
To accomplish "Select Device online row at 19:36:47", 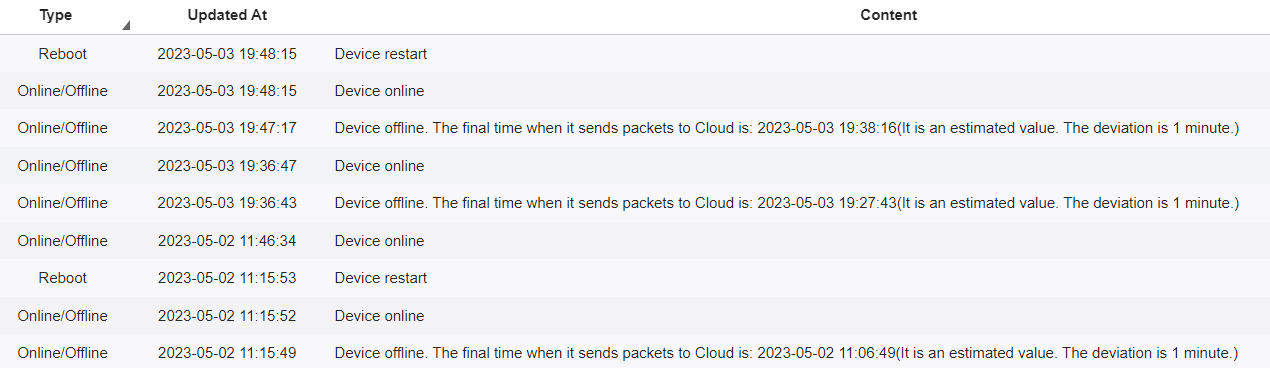I will point(635,166).
